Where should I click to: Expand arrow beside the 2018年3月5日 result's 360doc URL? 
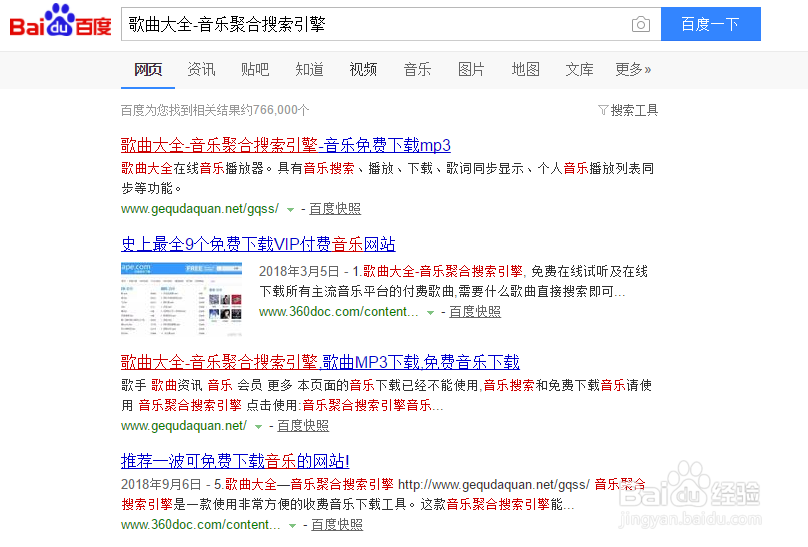pos(430,313)
